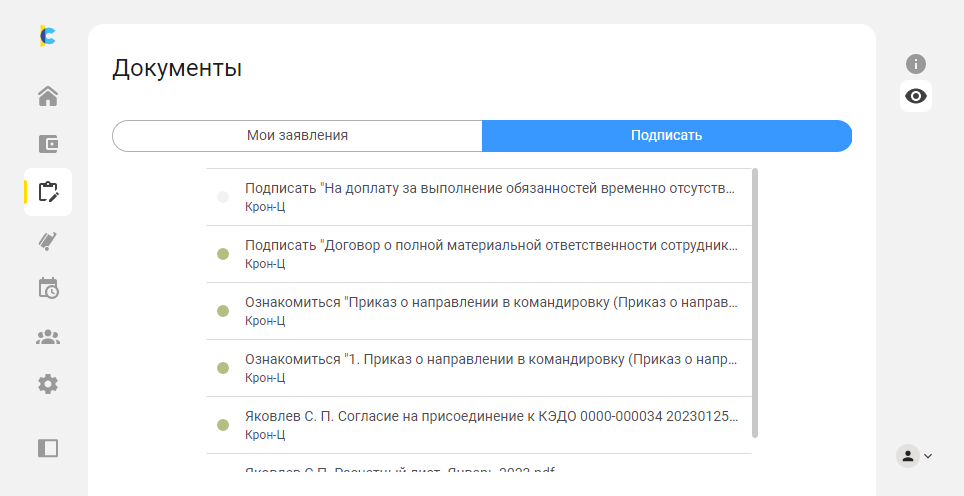Open the documents clipboard sidebar icon
Screen dimensions: 964x496
[x=48, y=192]
